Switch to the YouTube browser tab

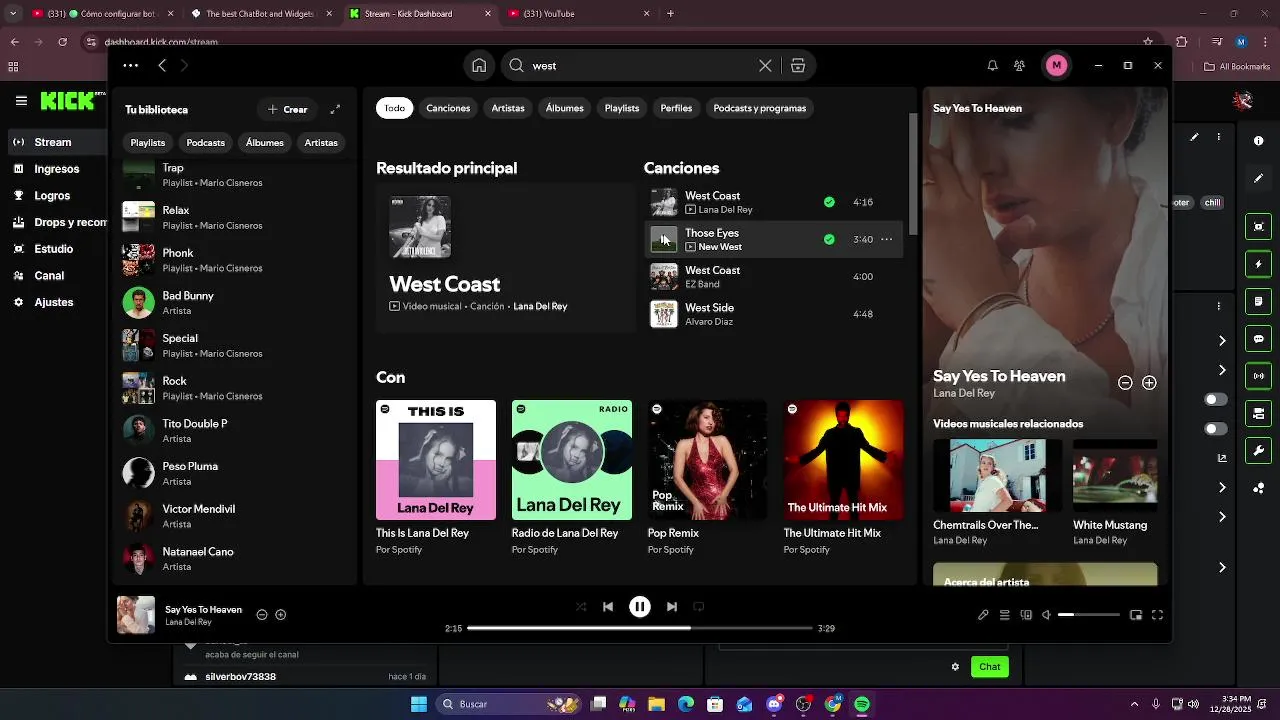(x=580, y=14)
